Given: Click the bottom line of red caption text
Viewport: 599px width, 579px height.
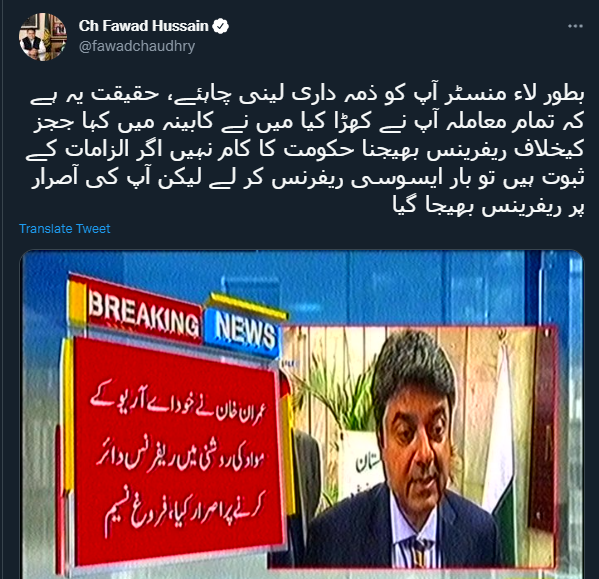Looking at the screenshot, I should click(183, 508).
